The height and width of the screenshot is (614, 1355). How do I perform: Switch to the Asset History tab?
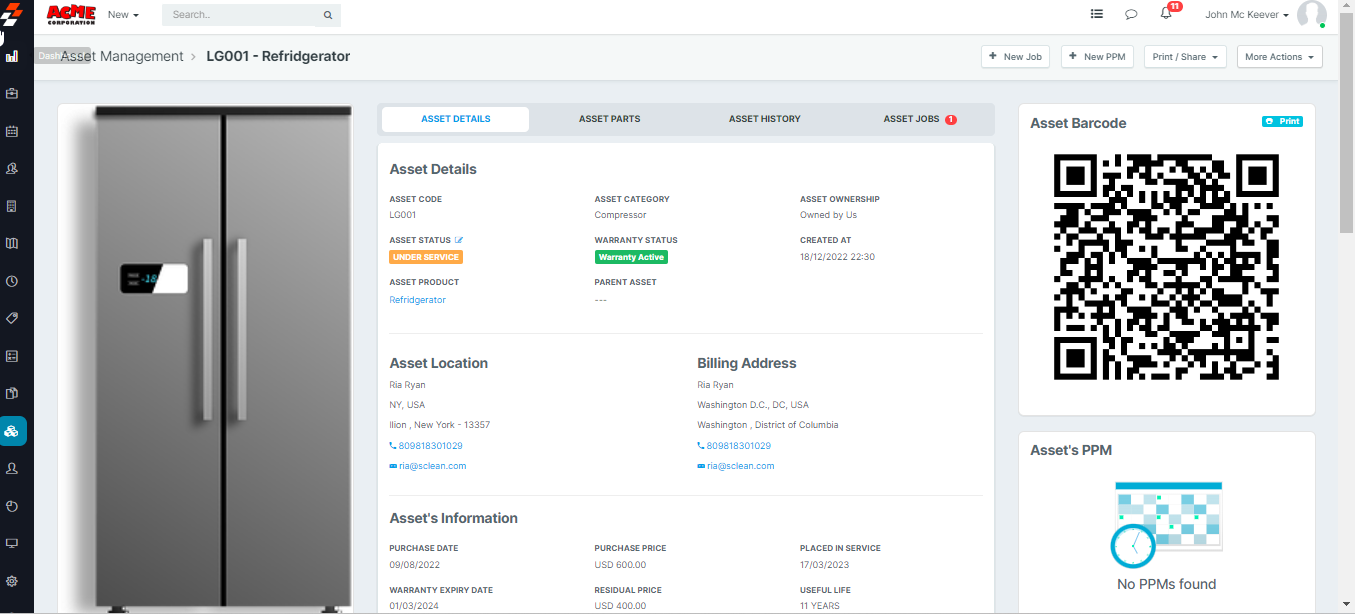pyautogui.click(x=764, y=119)
